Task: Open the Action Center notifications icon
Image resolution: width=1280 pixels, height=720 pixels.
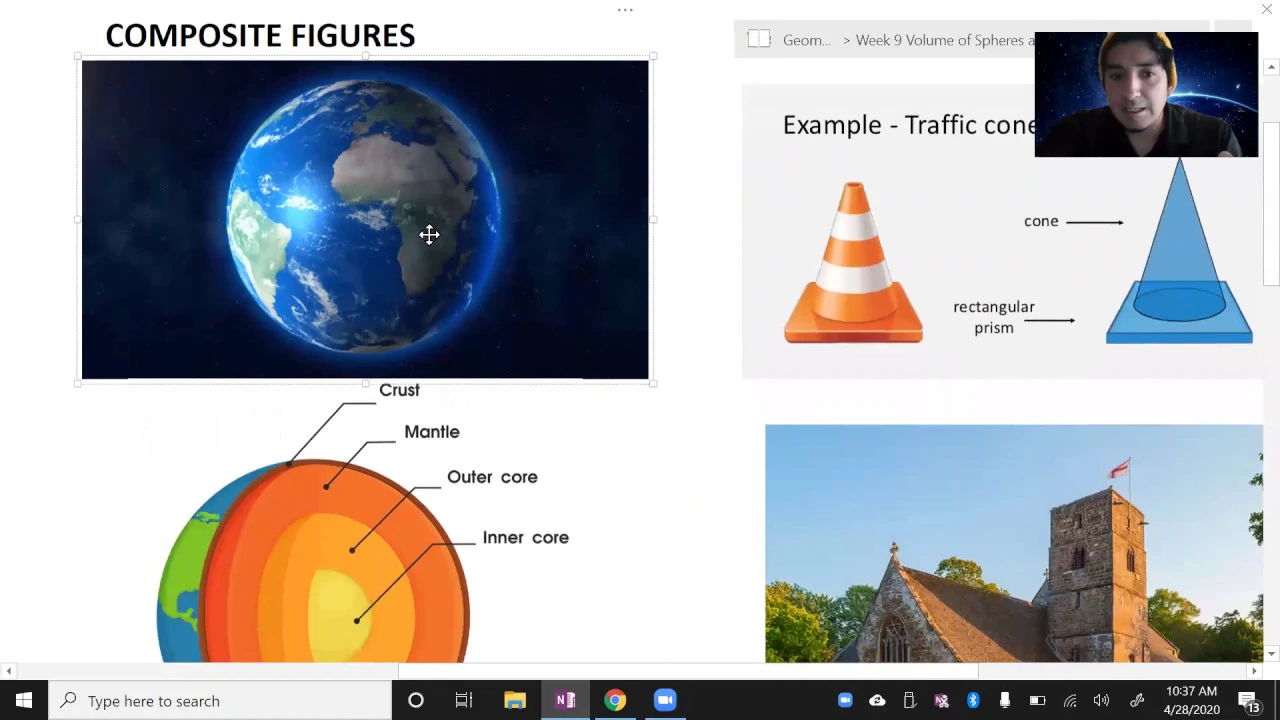Action: 1249,701
